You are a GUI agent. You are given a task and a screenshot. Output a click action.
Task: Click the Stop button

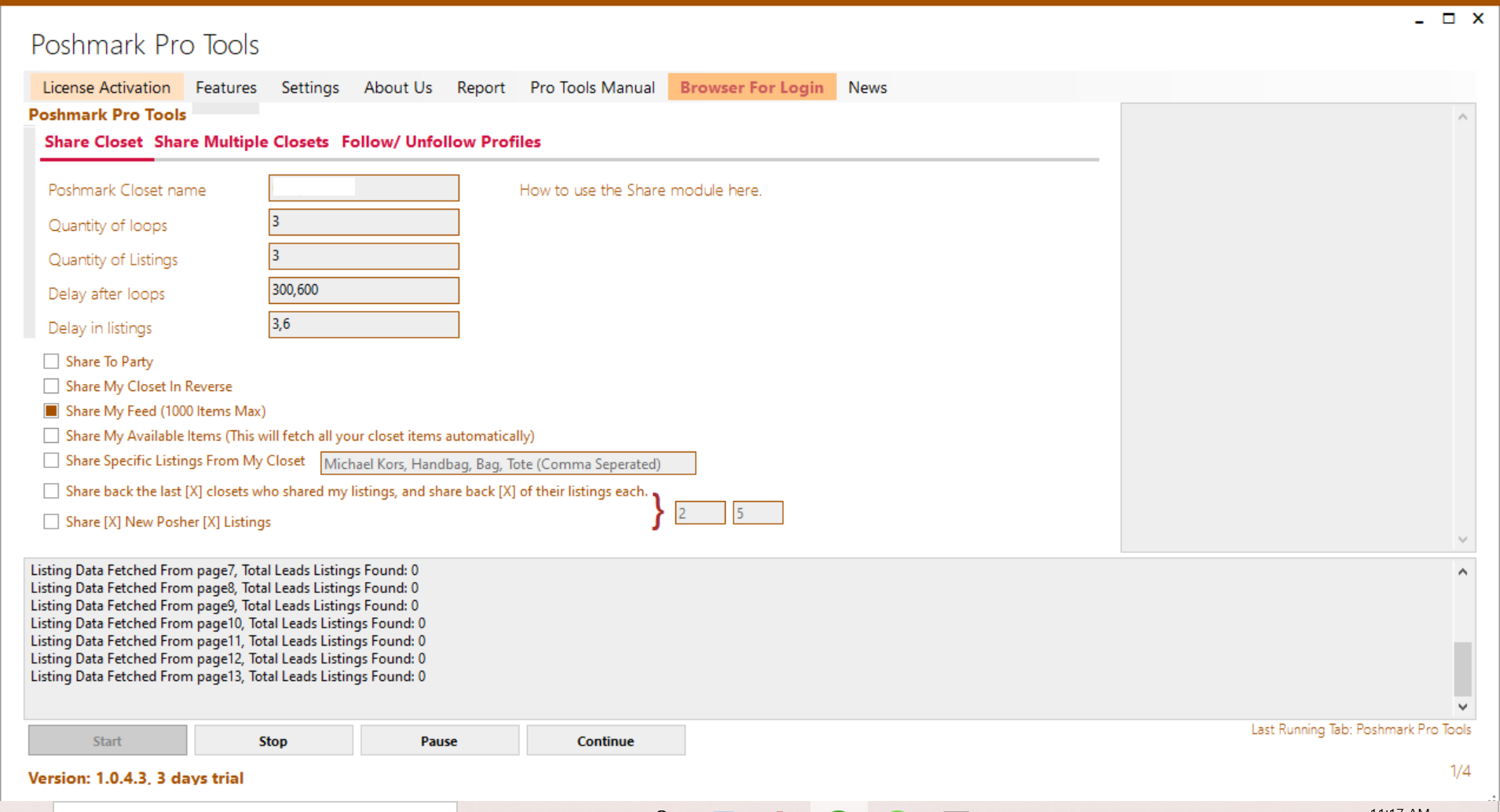coord(273,741)
